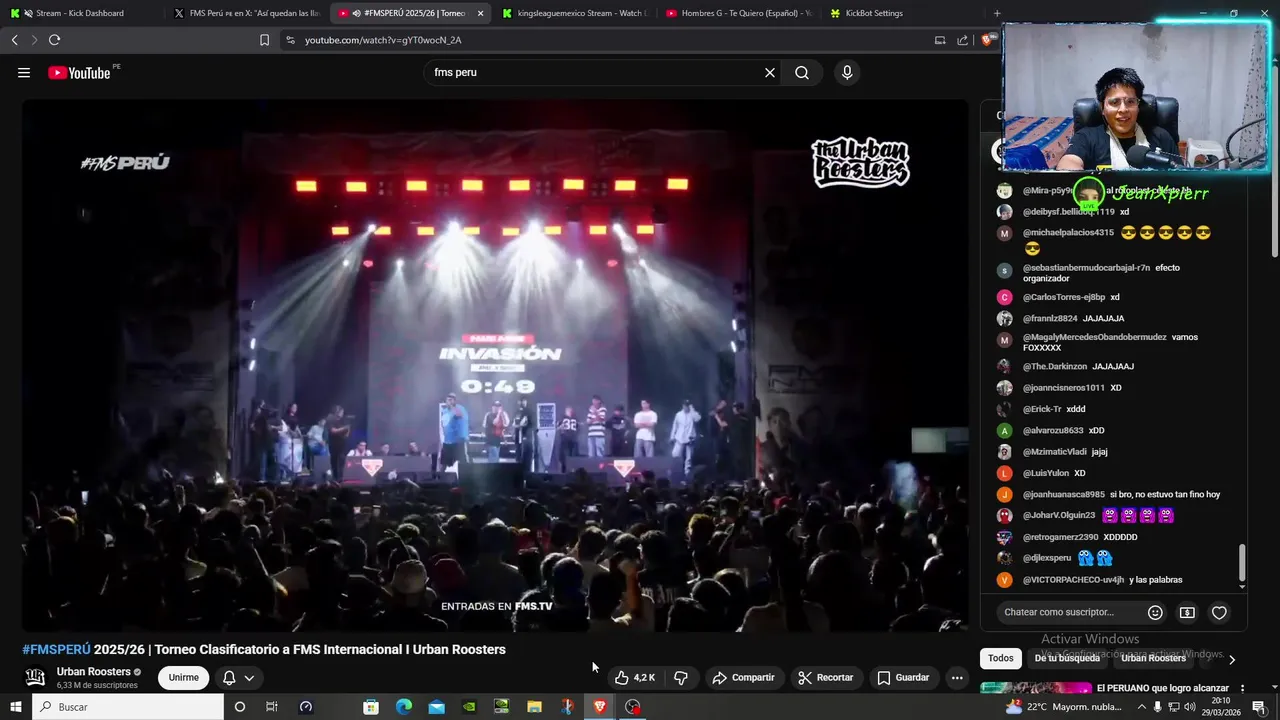Join the channel with the Unirme button
This screenshot has height=720, width=1280.
(x=184, y=677)
